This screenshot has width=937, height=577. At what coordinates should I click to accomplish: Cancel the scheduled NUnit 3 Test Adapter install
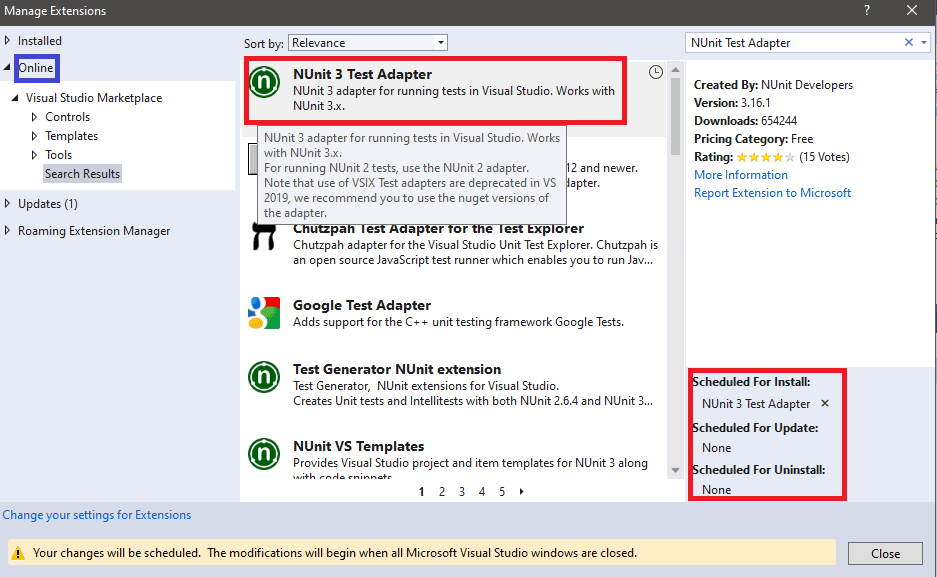824,404
